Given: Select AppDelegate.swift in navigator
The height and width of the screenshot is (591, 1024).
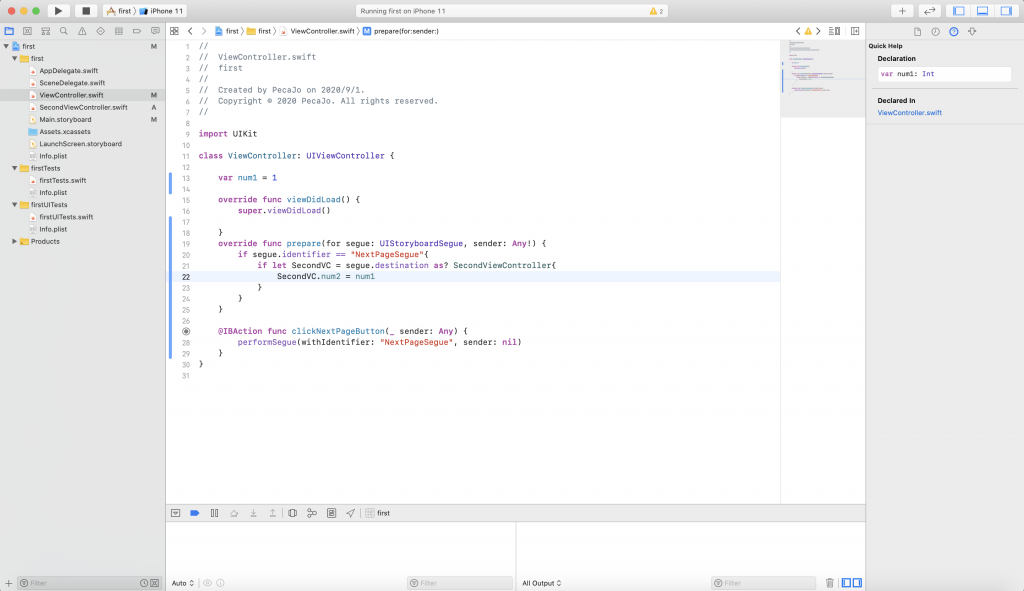Looking at the screenshot, I should [x=69, y=71].
